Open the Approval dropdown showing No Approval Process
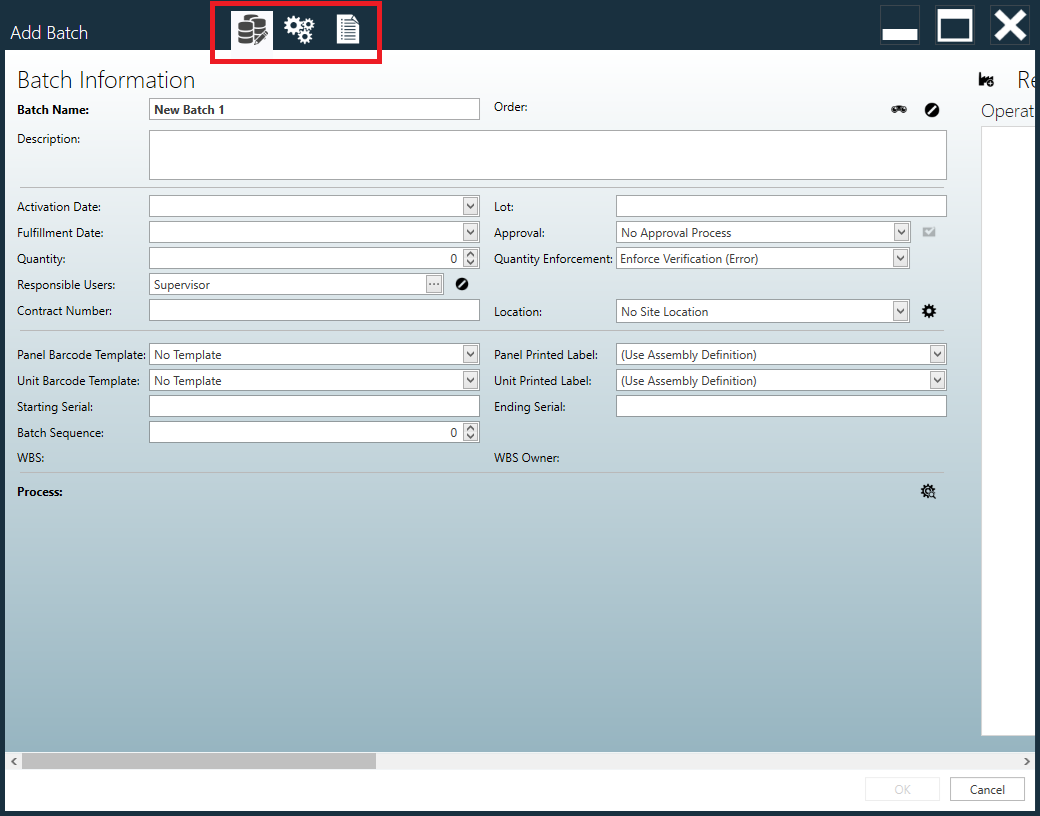Viewport: 1040px width, 816px height. tap(900, 232)
